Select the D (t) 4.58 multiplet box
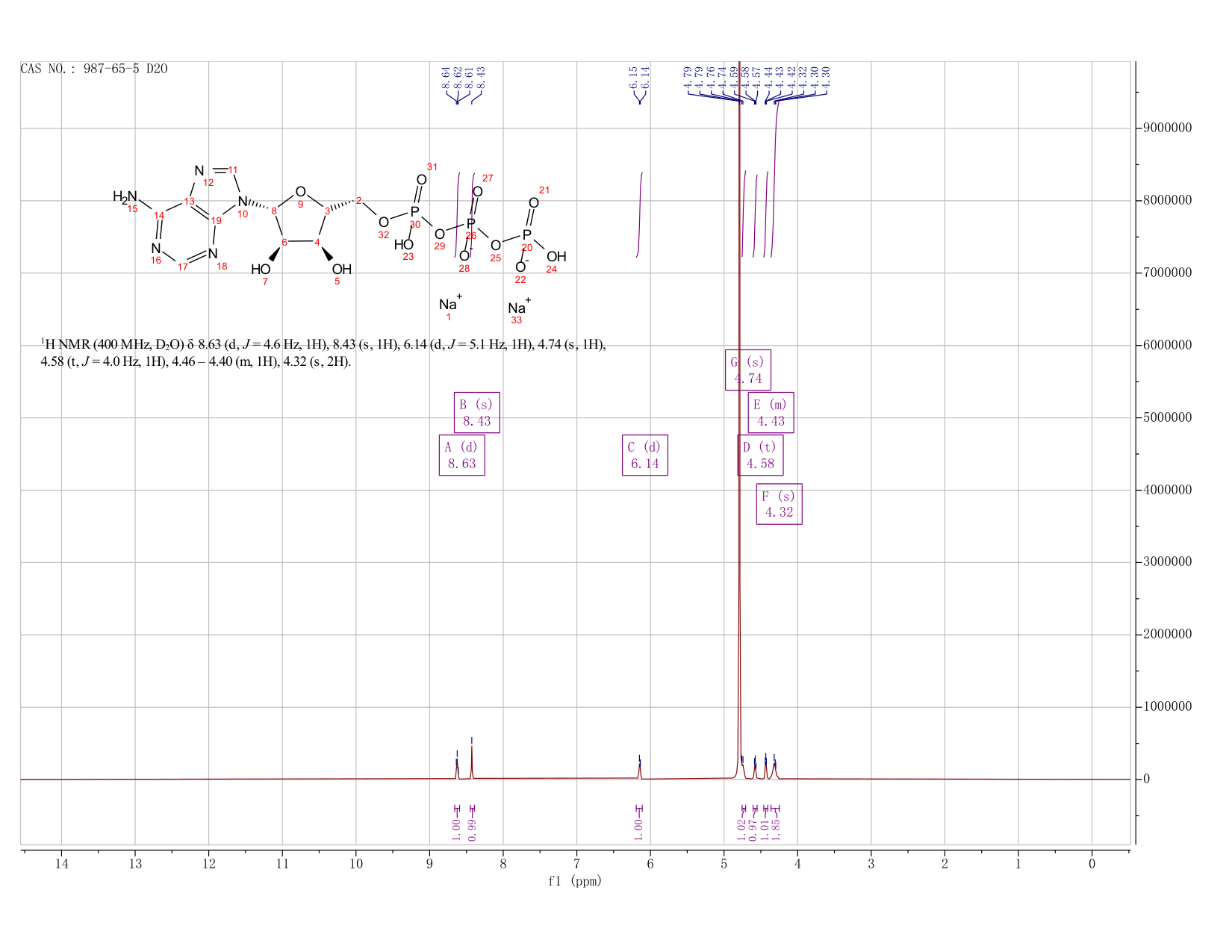 point(760,455)
